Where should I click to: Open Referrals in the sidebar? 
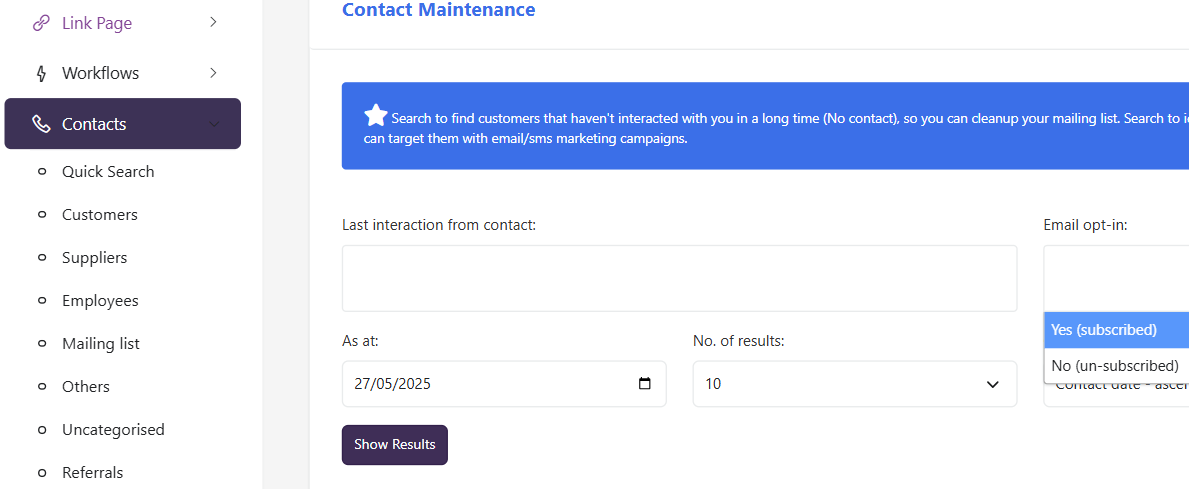click(93, 472)
